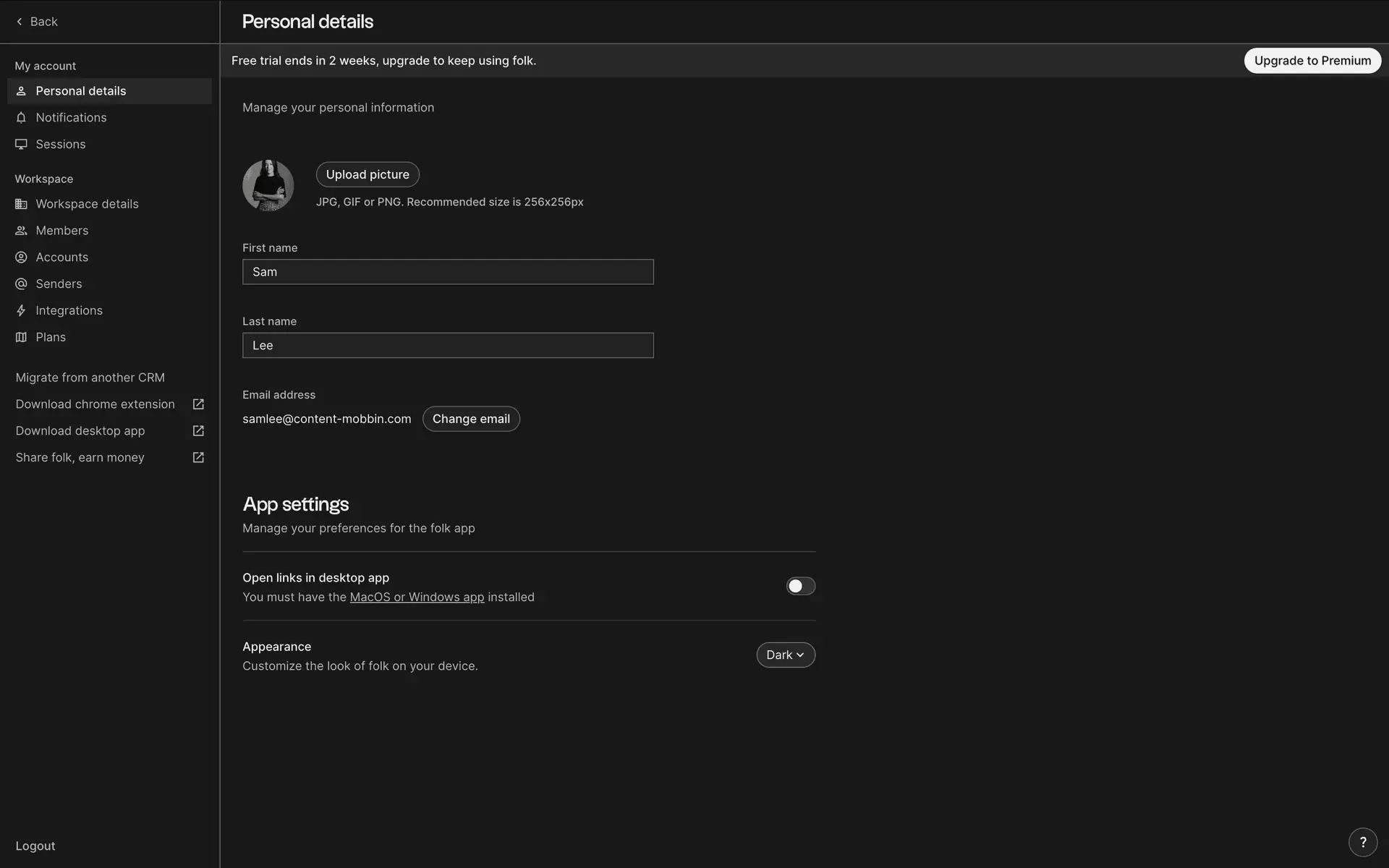The image size is (1389, 868).
Task: Expand the Appearance Dark dropdown
Action: point(785,655)
